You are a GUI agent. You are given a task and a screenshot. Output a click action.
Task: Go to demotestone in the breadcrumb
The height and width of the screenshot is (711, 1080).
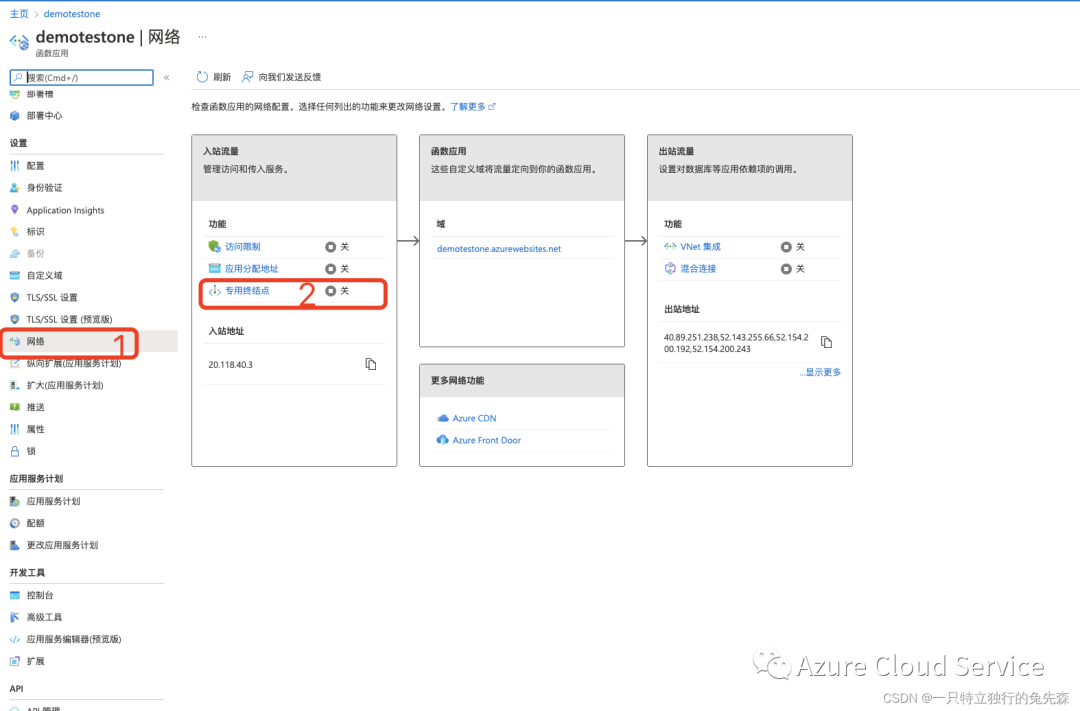[72, 14]
